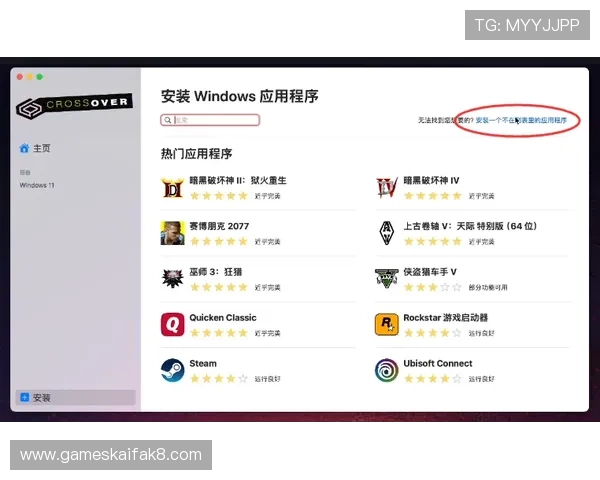
Task: Click the blue home icon beside 主页
Action: coord(24,148)
